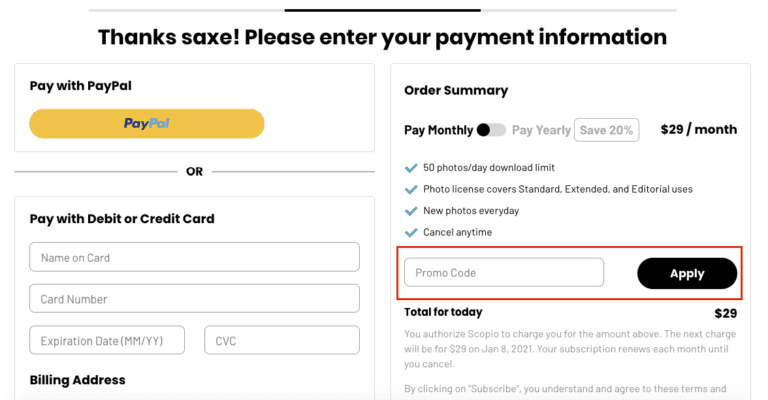The width and height of the screenshot is (768, 400).
Task: Select the Expiration Date (MM/YY) field
Action: pos(108,341)
